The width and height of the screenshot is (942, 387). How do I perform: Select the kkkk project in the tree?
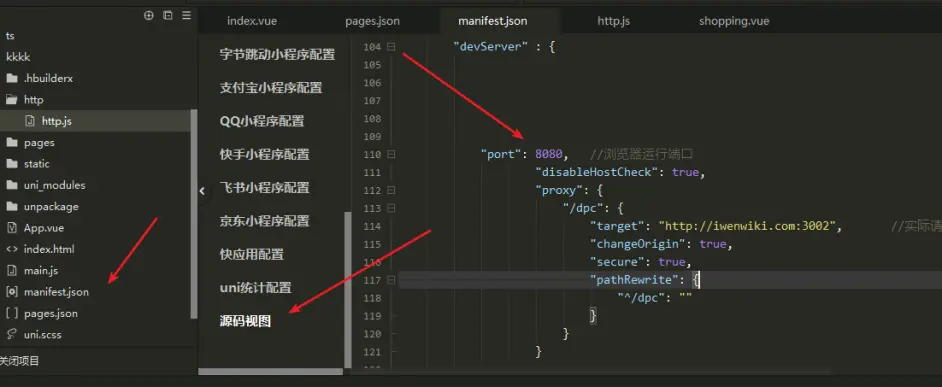(x=18, y=56)
